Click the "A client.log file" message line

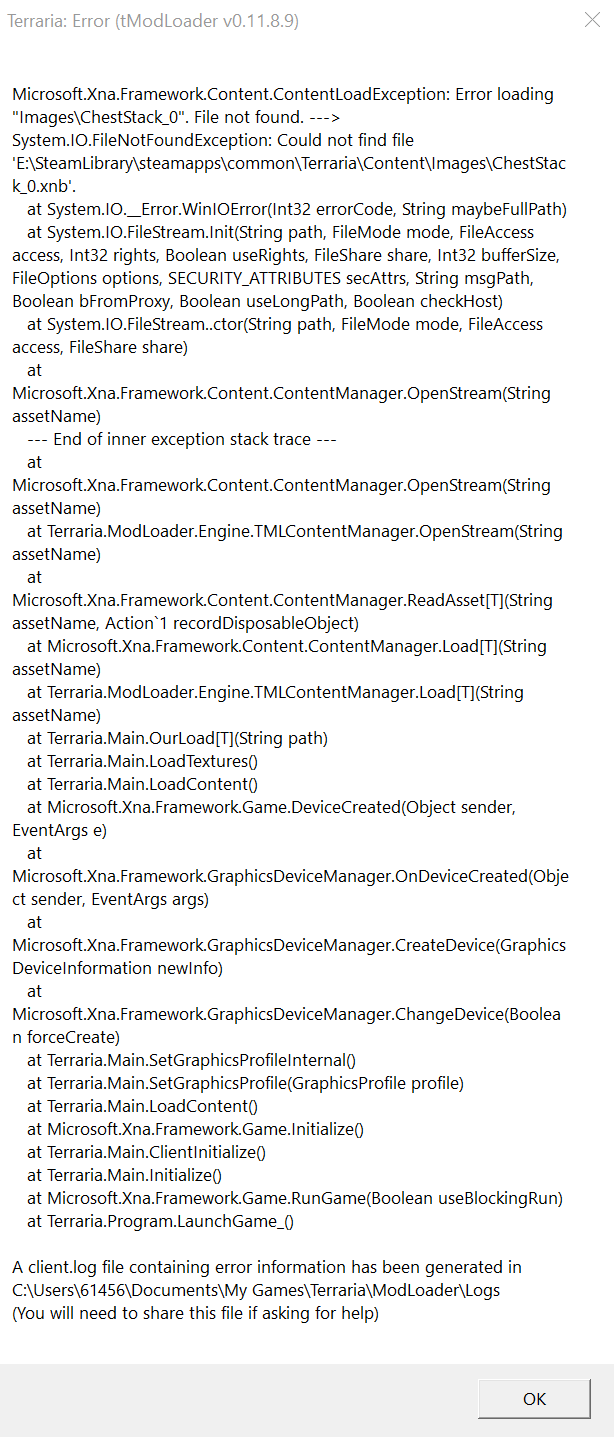[x=266, y=1267]
